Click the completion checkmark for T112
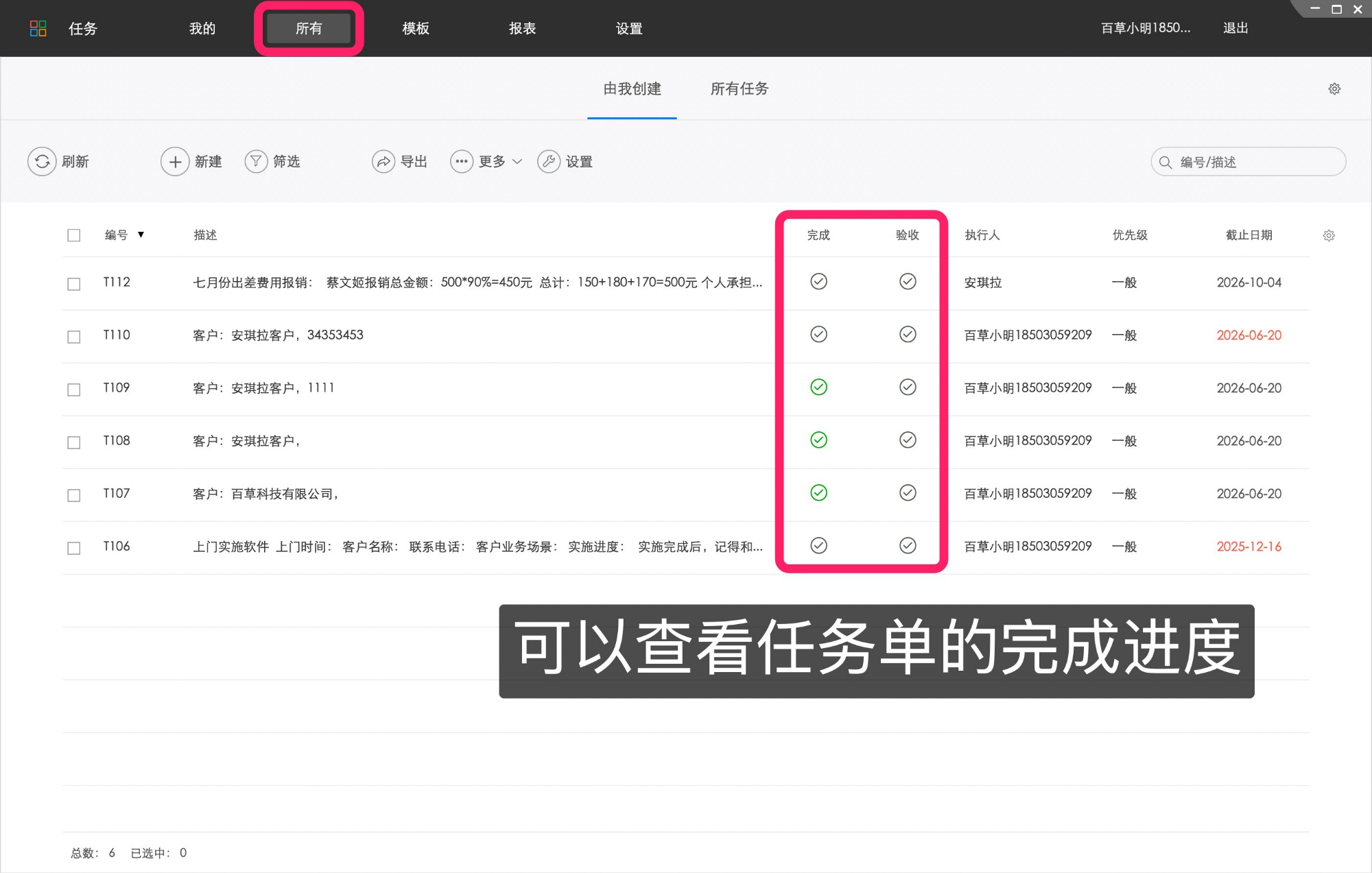1372x873 pixels. pos(818,282)
